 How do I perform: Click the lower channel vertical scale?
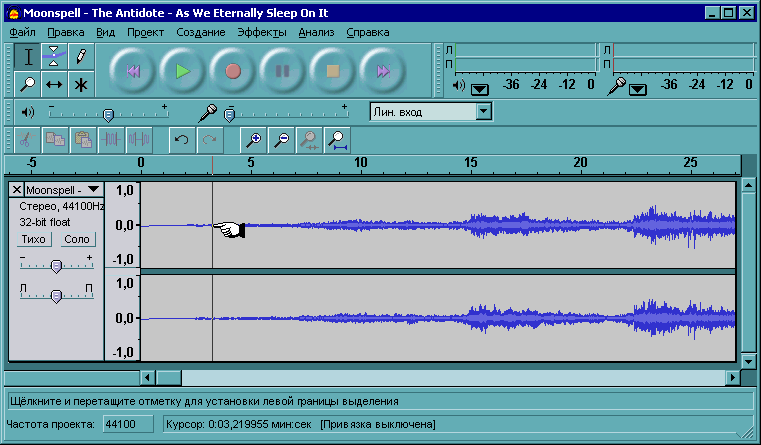point(123,318)
